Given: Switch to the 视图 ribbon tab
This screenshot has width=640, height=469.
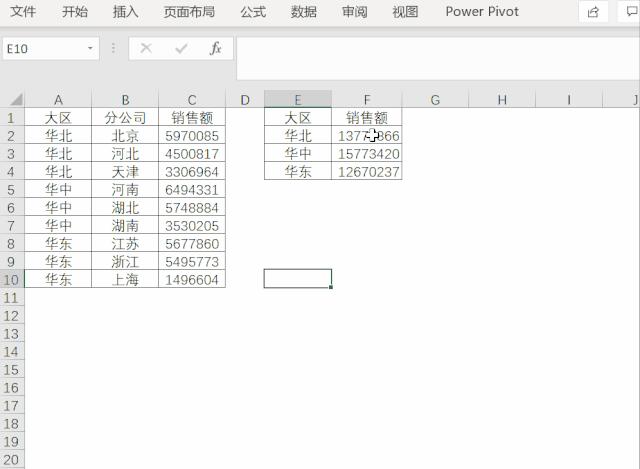Looking at the screenshot, I should coord(405,11).
